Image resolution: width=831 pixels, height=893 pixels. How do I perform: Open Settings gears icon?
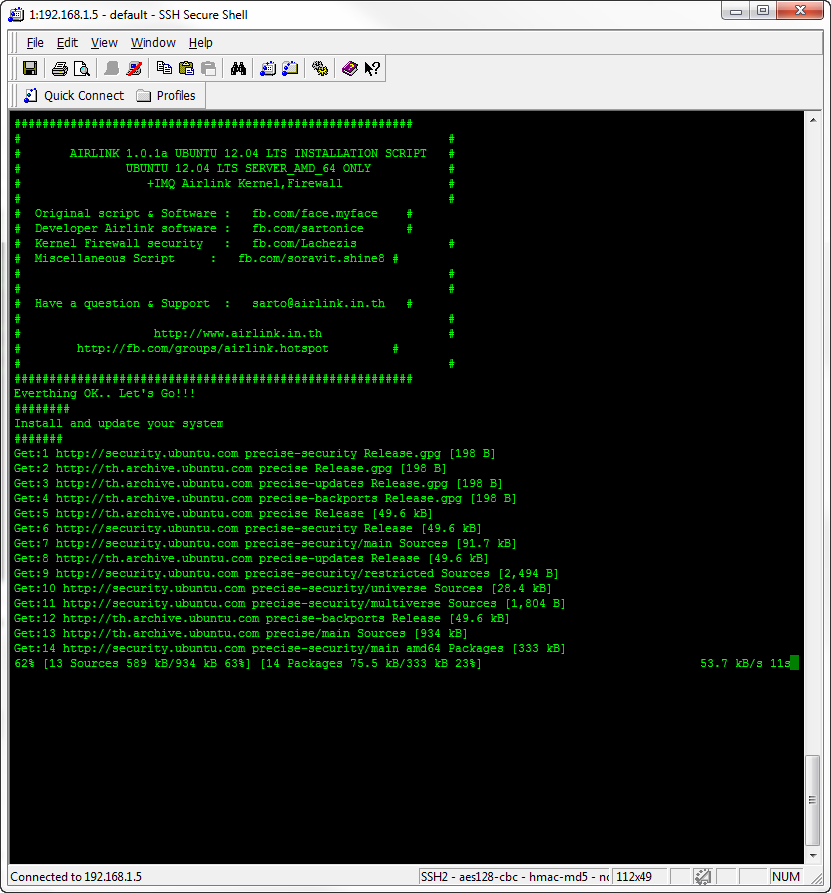coord(320,69)
